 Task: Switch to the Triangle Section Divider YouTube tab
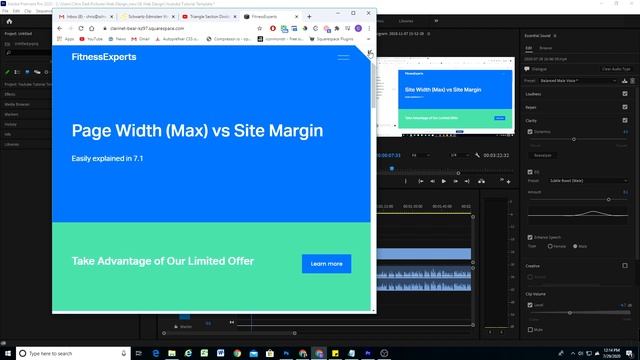pos(208,17)
